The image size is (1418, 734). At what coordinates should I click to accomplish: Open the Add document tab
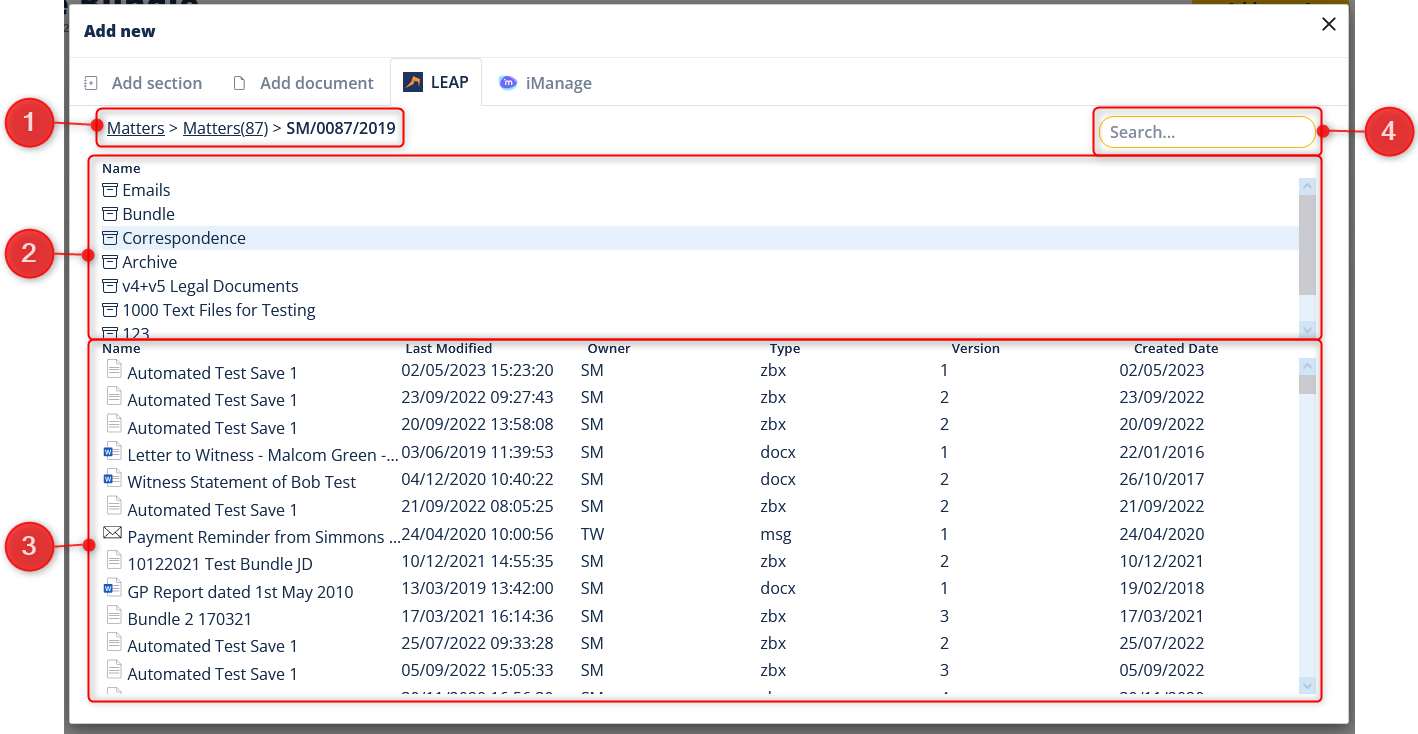tap(304, 83)
